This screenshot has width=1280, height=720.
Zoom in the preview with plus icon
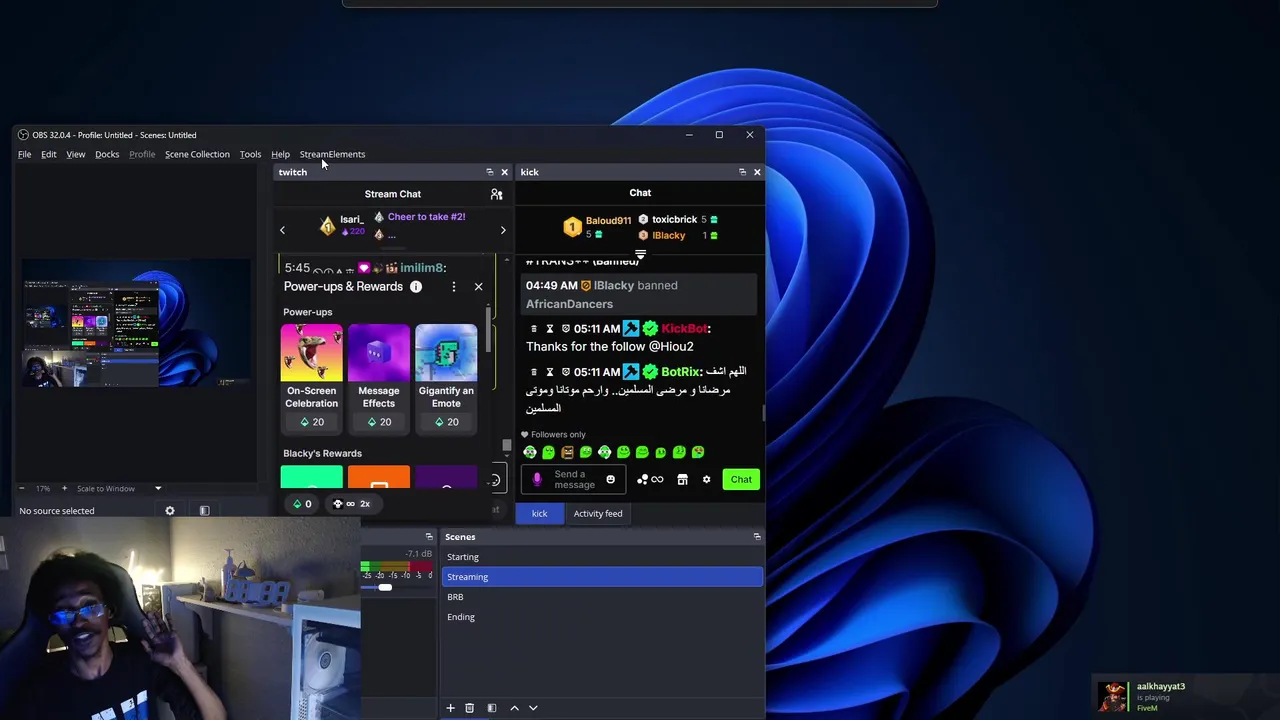(x=64, y=488)
